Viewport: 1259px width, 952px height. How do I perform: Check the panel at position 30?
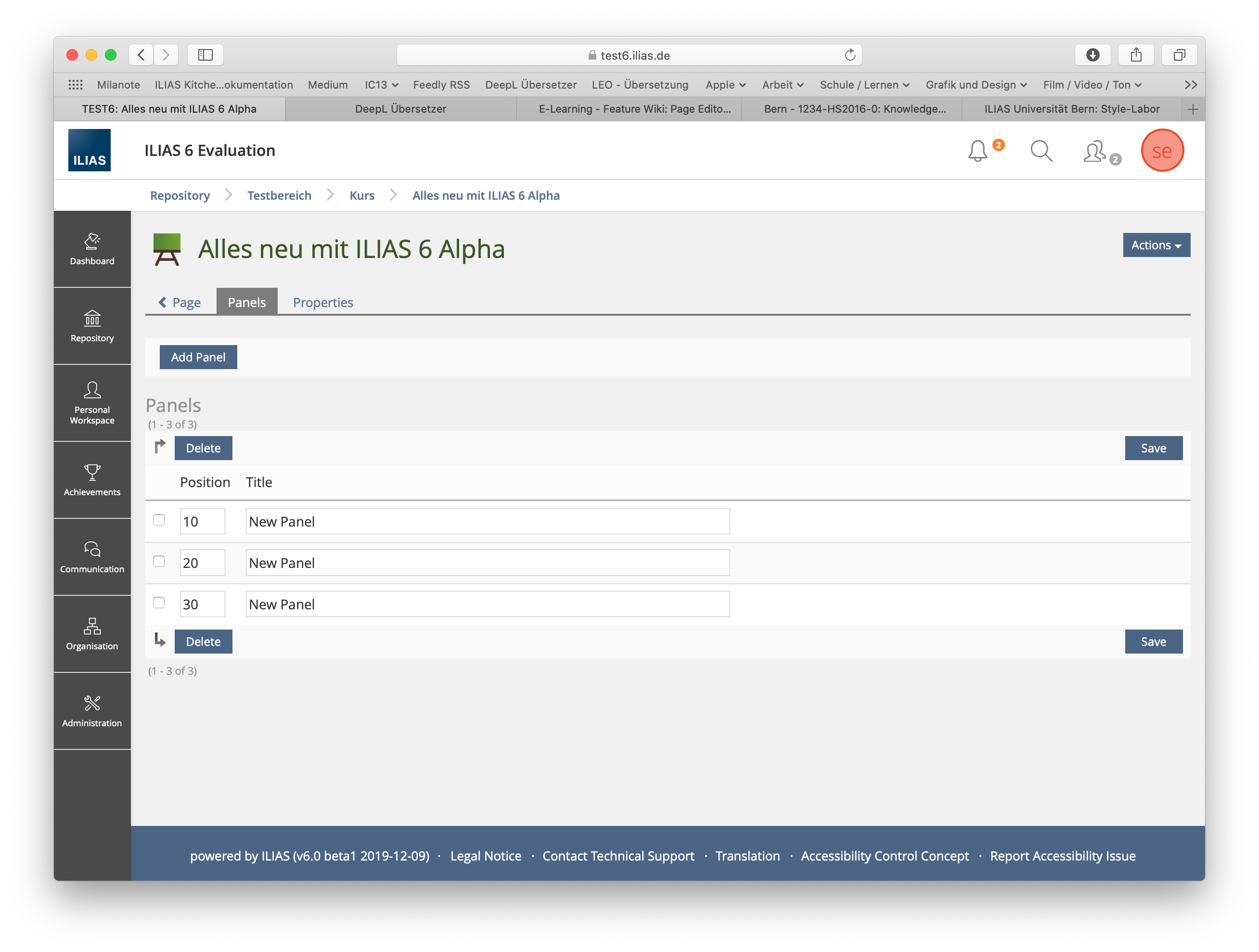point(159,603)
